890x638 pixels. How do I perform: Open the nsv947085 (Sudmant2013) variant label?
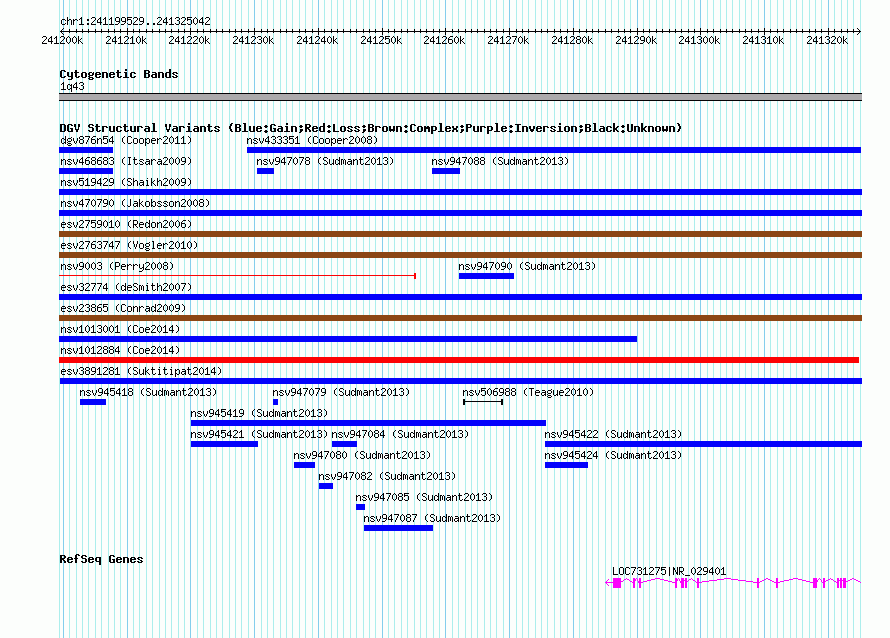pyautogui.click(x=424, y=497)
